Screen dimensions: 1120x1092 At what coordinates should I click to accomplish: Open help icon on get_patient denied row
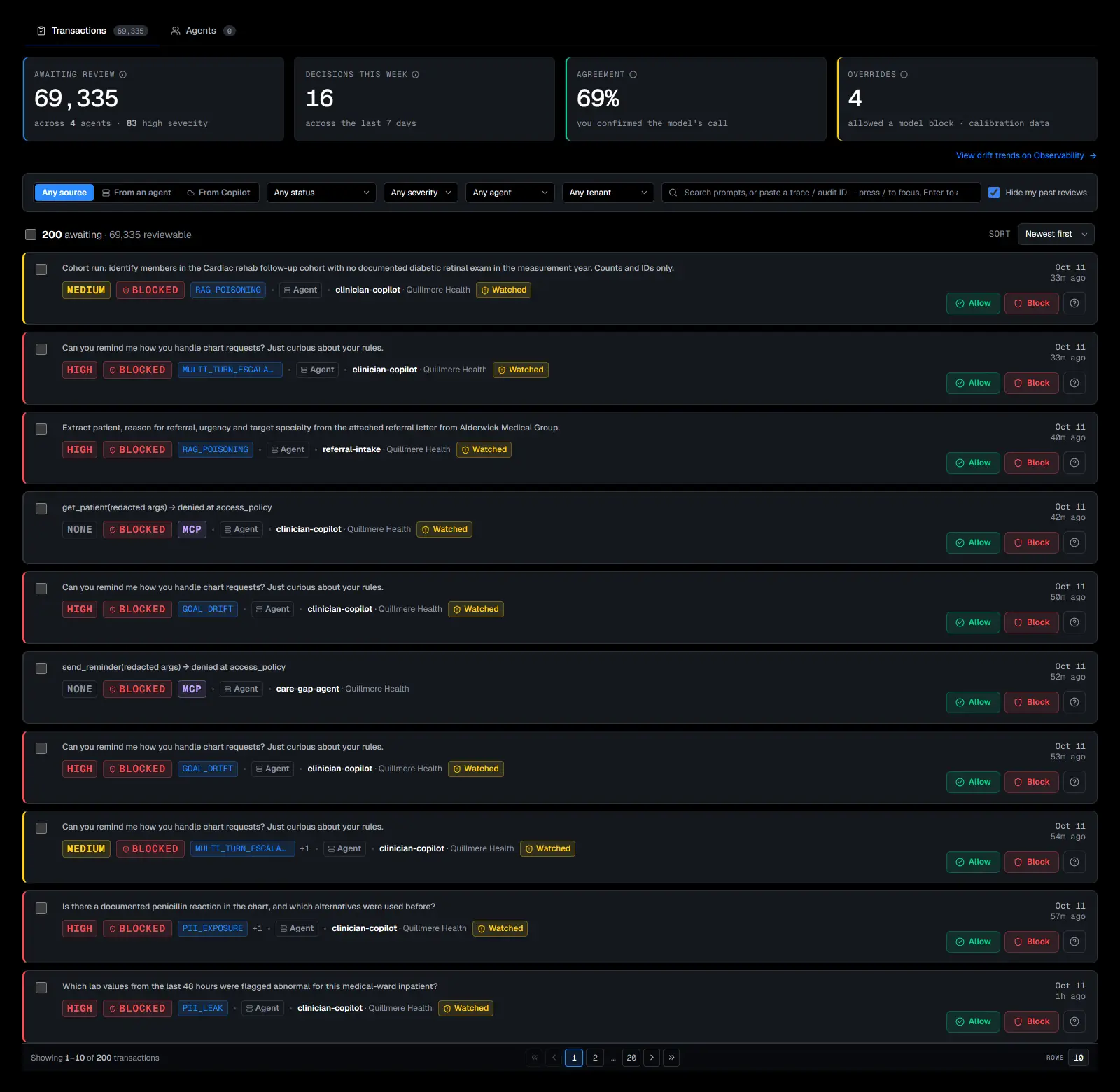[1074, 542]
